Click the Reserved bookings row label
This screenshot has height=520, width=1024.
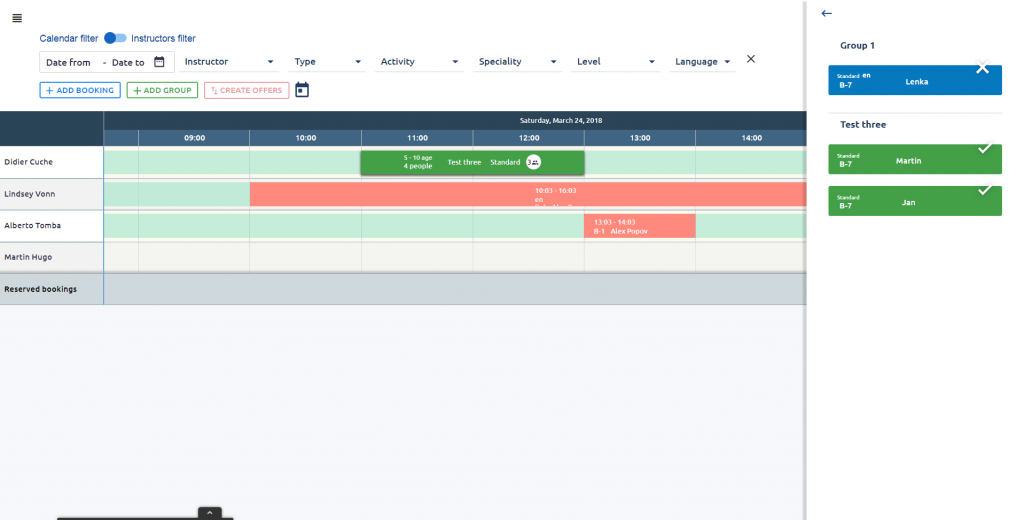pyautogui.click(x=40, y=289)
